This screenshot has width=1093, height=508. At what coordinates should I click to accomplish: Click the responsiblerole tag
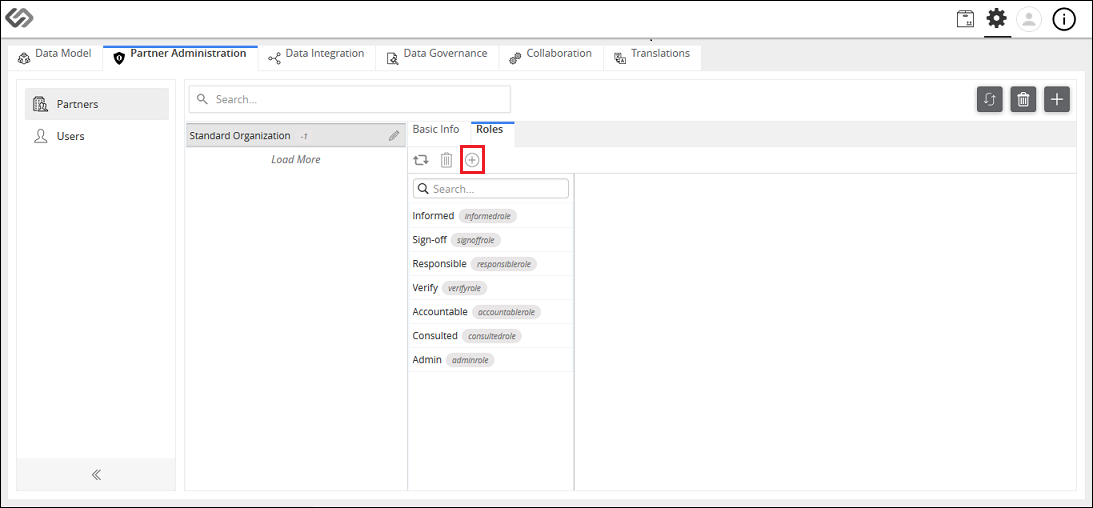[x=503, y=264]
